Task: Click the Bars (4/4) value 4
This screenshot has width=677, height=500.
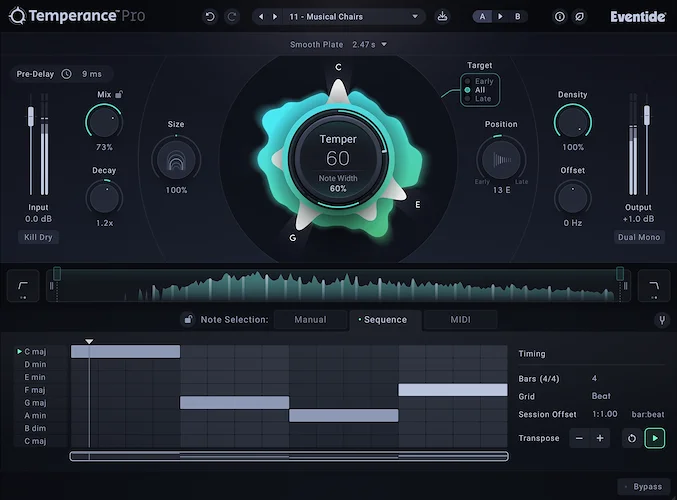Action: tap(594, 378)
